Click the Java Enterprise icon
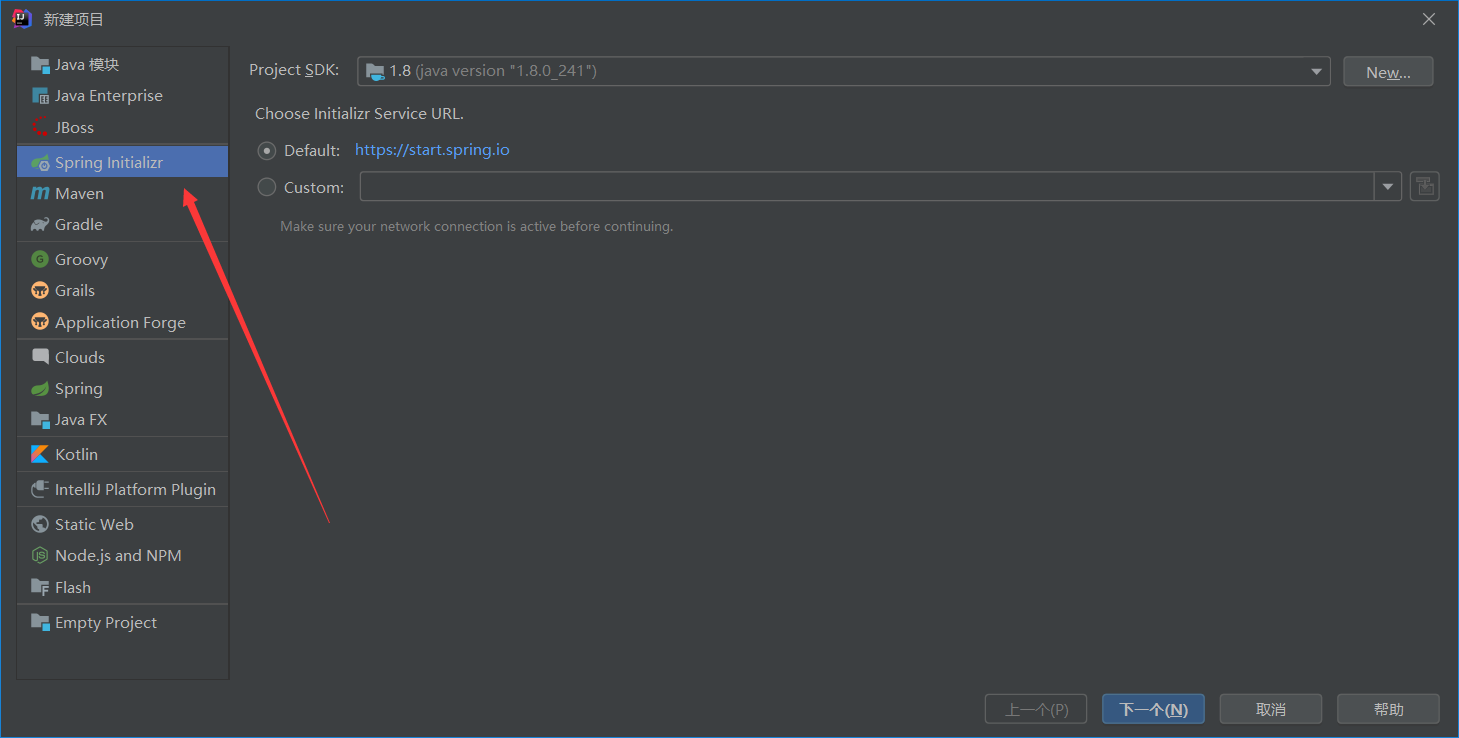The width and height of the screenshot is (1459, 738). pyautogui.click(x=40, y=96)
